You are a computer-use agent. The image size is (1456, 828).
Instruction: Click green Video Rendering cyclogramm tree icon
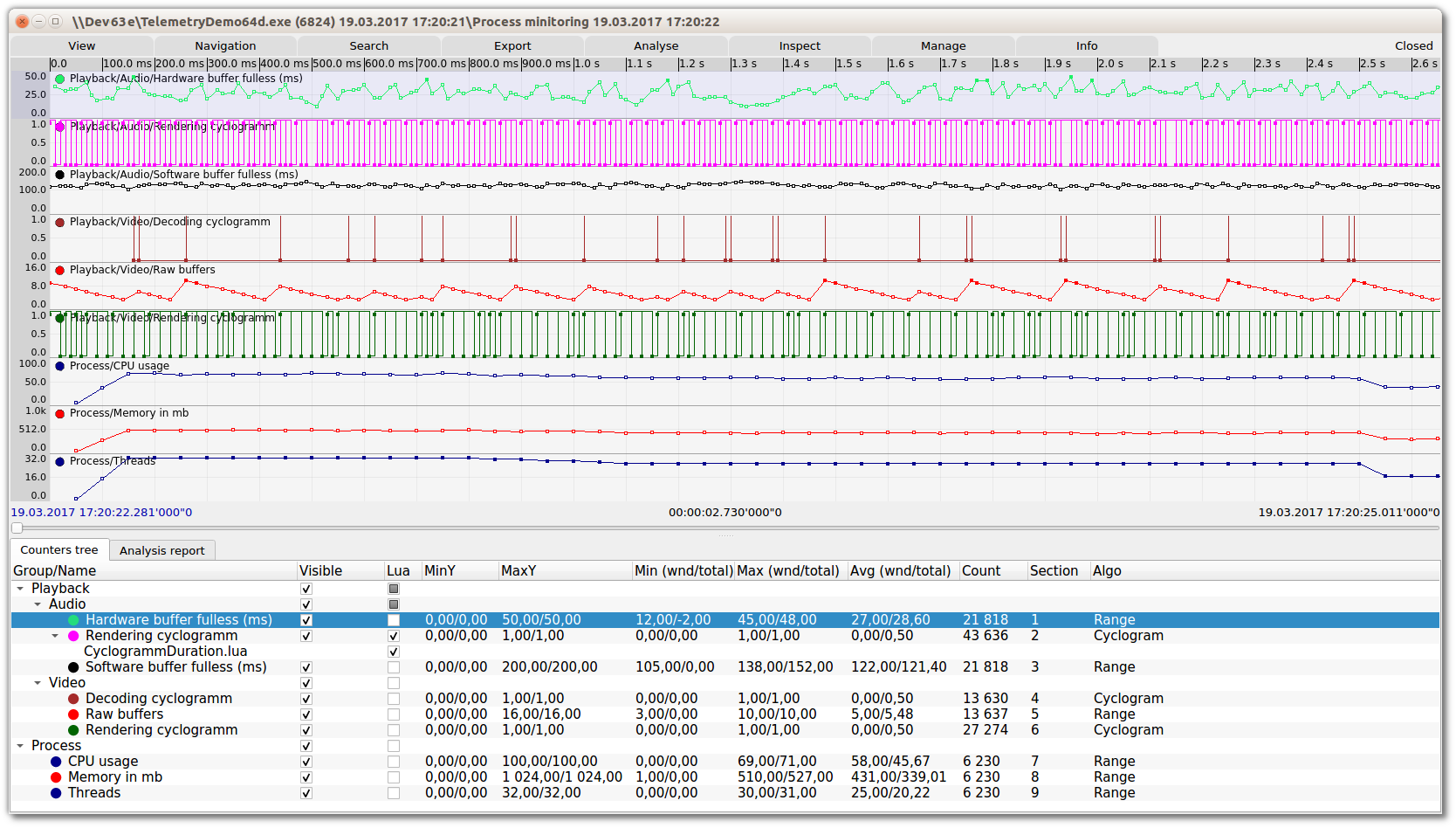[73, 730]
